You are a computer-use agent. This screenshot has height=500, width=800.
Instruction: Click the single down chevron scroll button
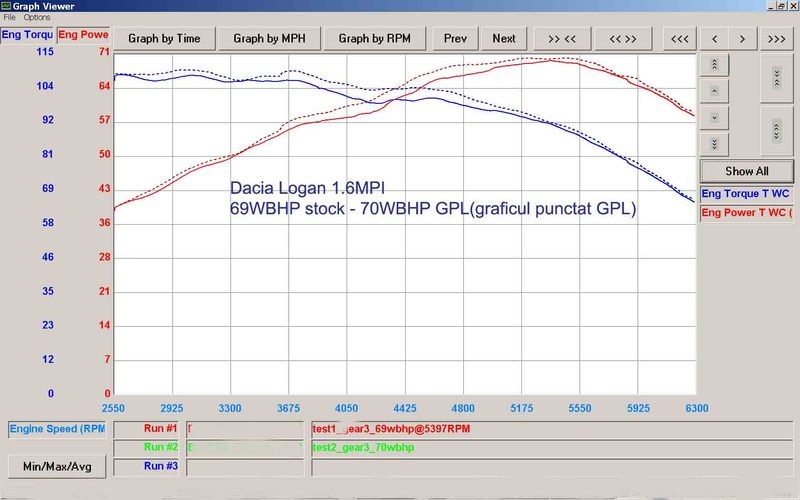tap(714, 118)
